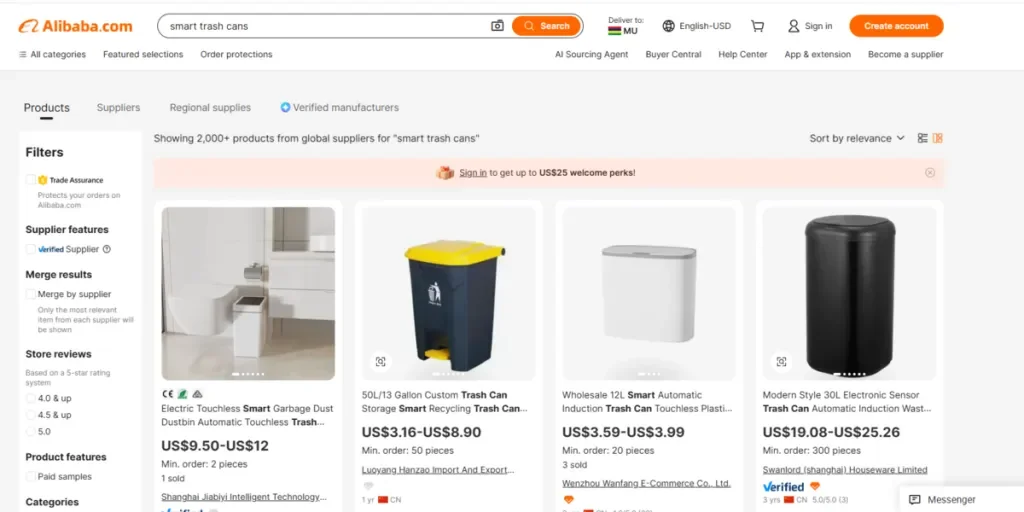
Task: Click the Verified Supplier help icon
Action: point(107,249)
